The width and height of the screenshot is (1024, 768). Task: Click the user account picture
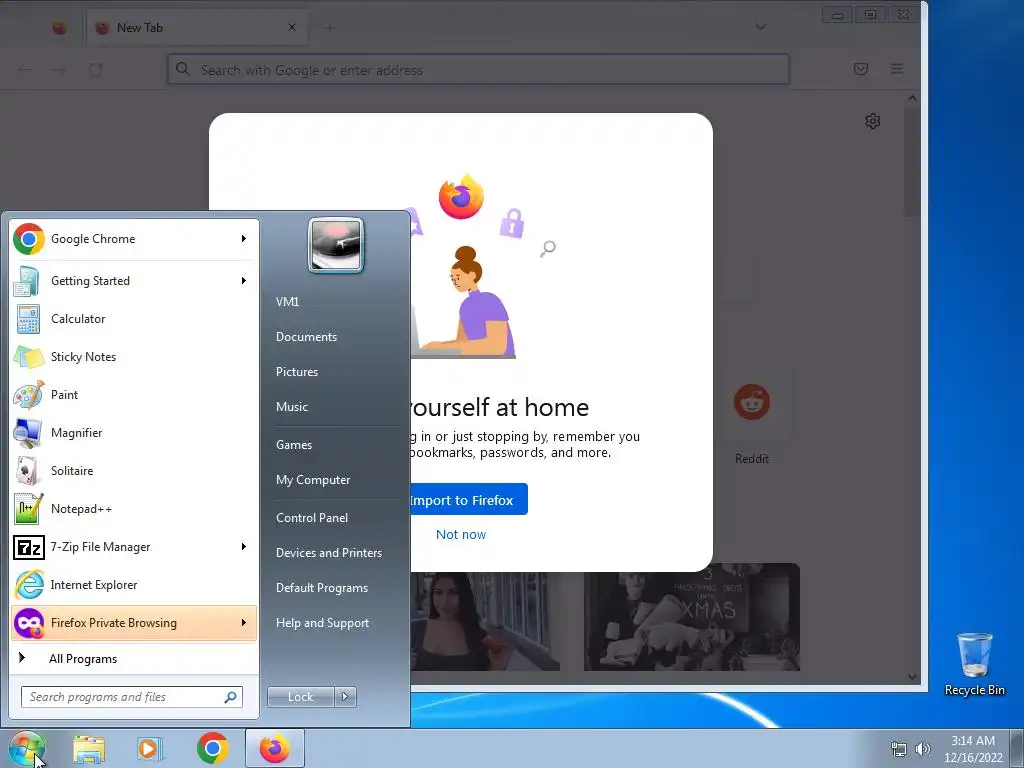click(x=336, y=245)
